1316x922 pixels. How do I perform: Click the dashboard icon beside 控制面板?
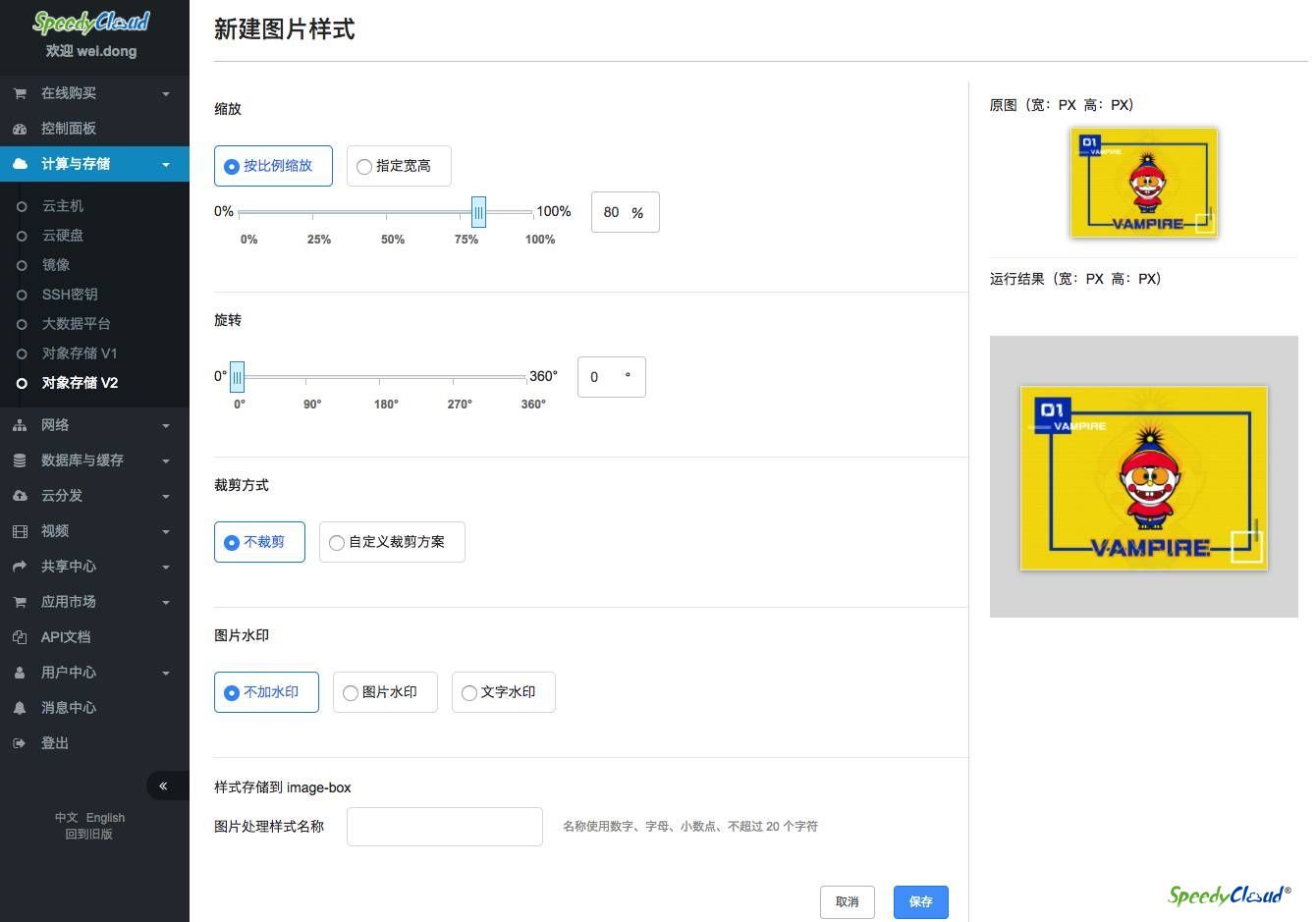[x=20, y=129]
